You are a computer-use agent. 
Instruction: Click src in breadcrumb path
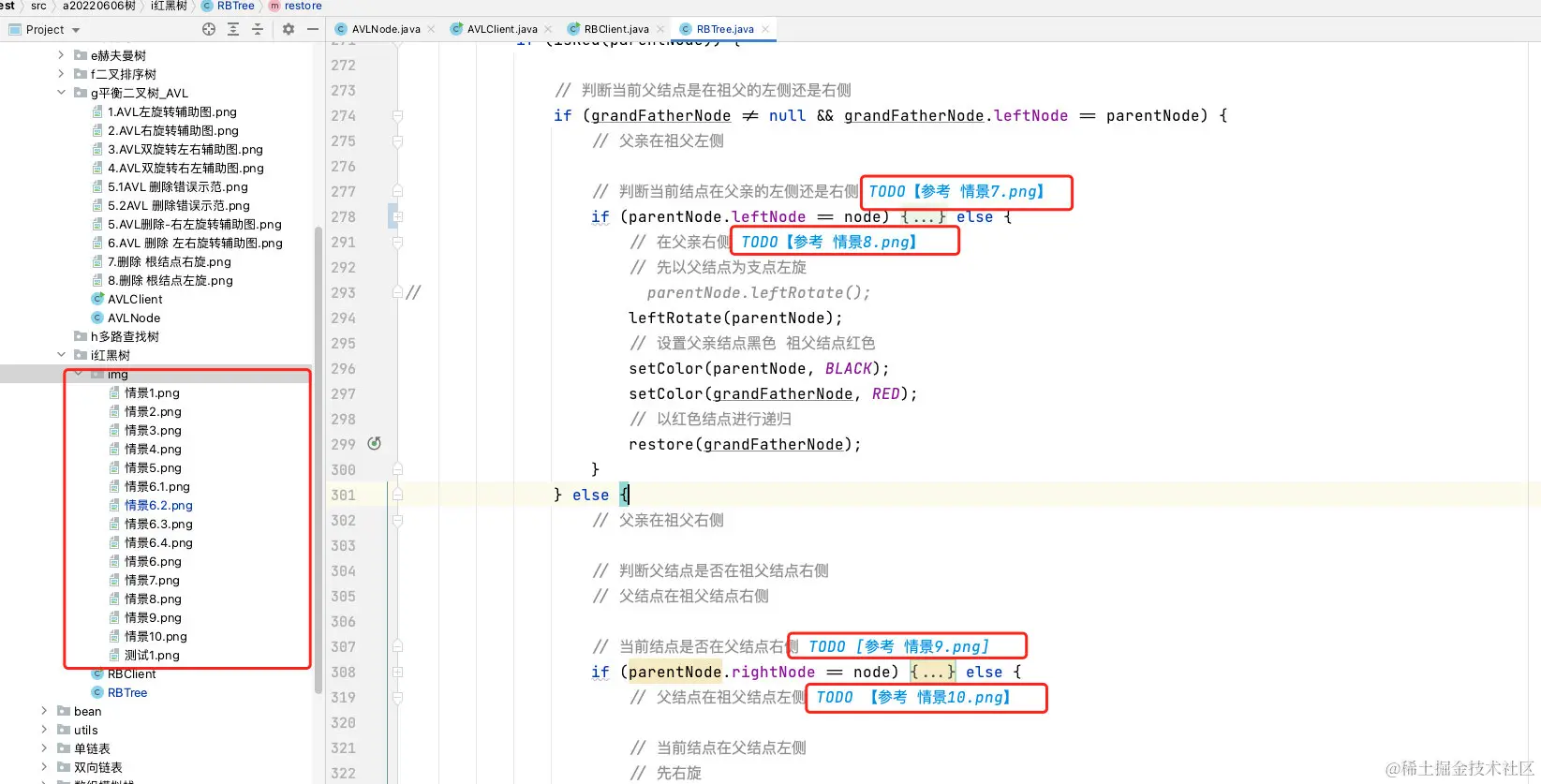[38, 6]
